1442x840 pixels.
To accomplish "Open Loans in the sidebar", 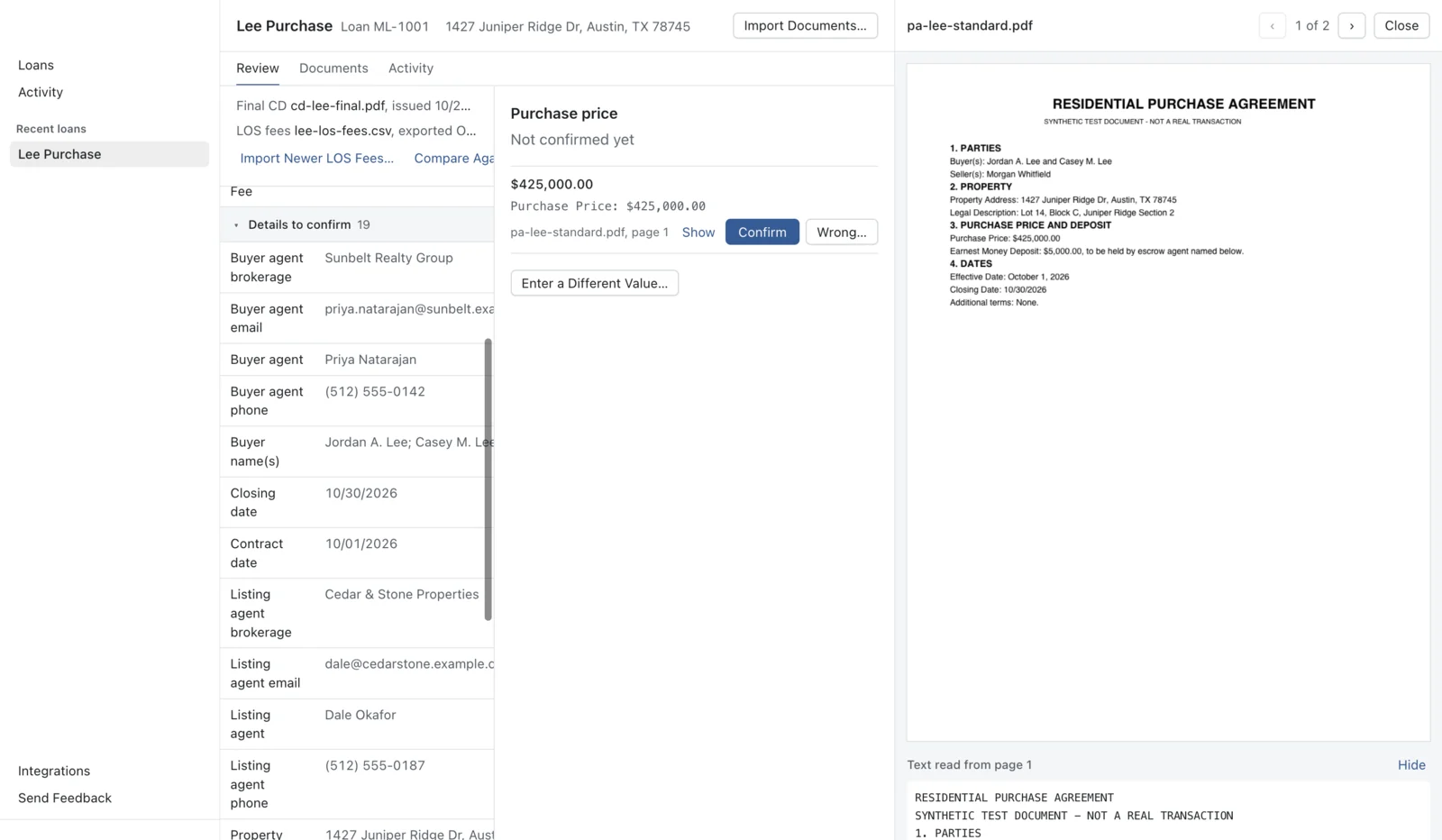I will (x=36, y=65).
